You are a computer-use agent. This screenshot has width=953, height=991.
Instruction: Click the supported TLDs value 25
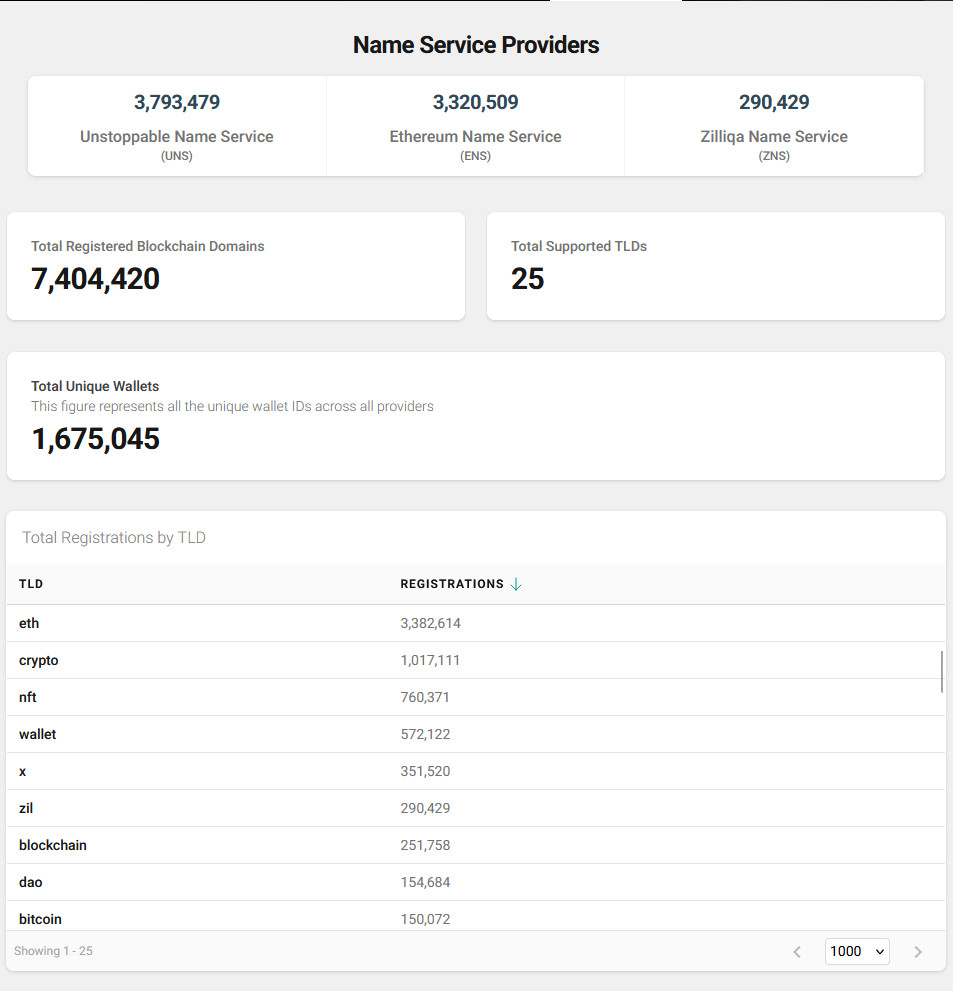pos(528,279)
